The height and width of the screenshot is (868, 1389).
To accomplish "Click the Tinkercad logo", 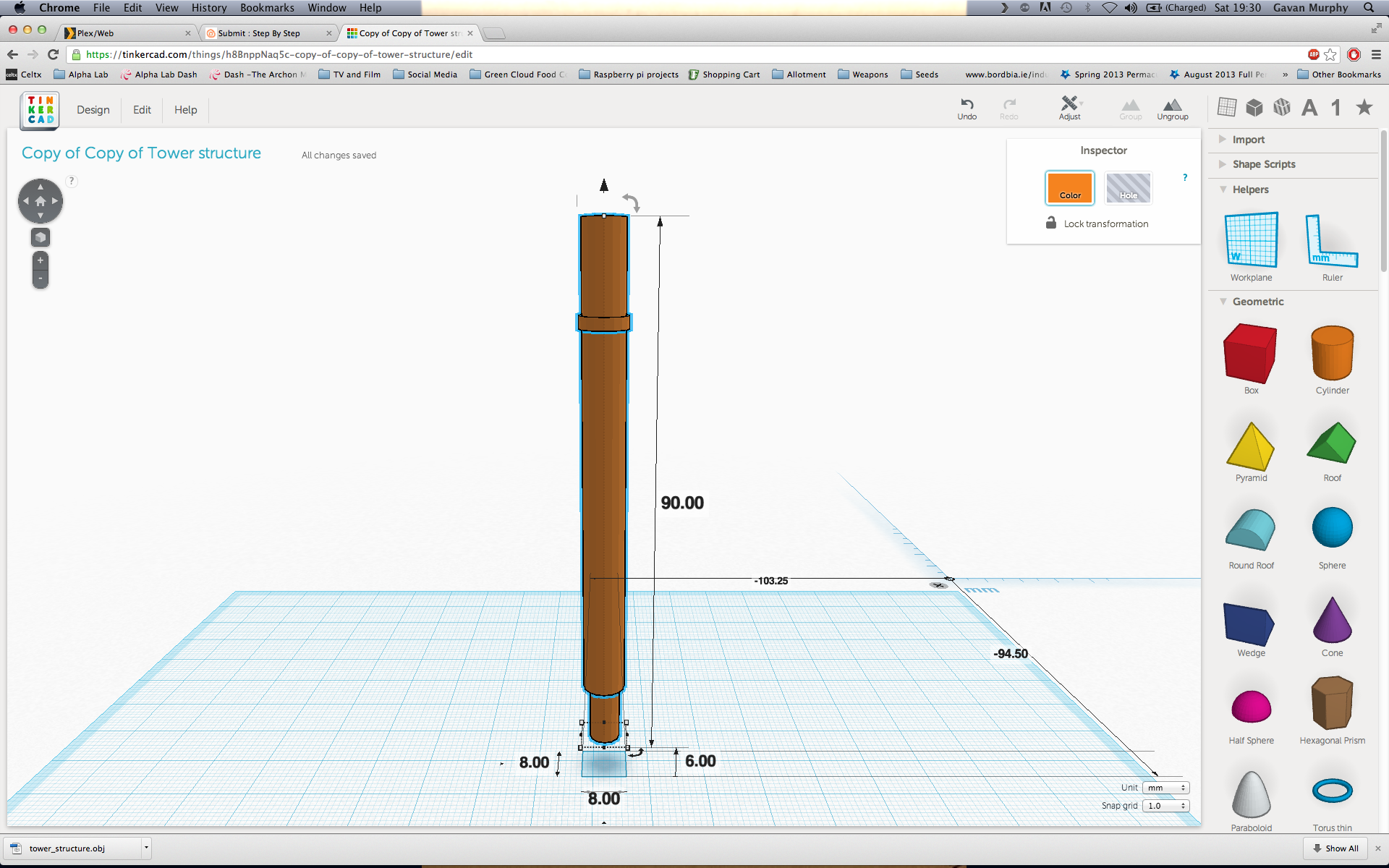I will pyautogui.click(x=41, y=110).
